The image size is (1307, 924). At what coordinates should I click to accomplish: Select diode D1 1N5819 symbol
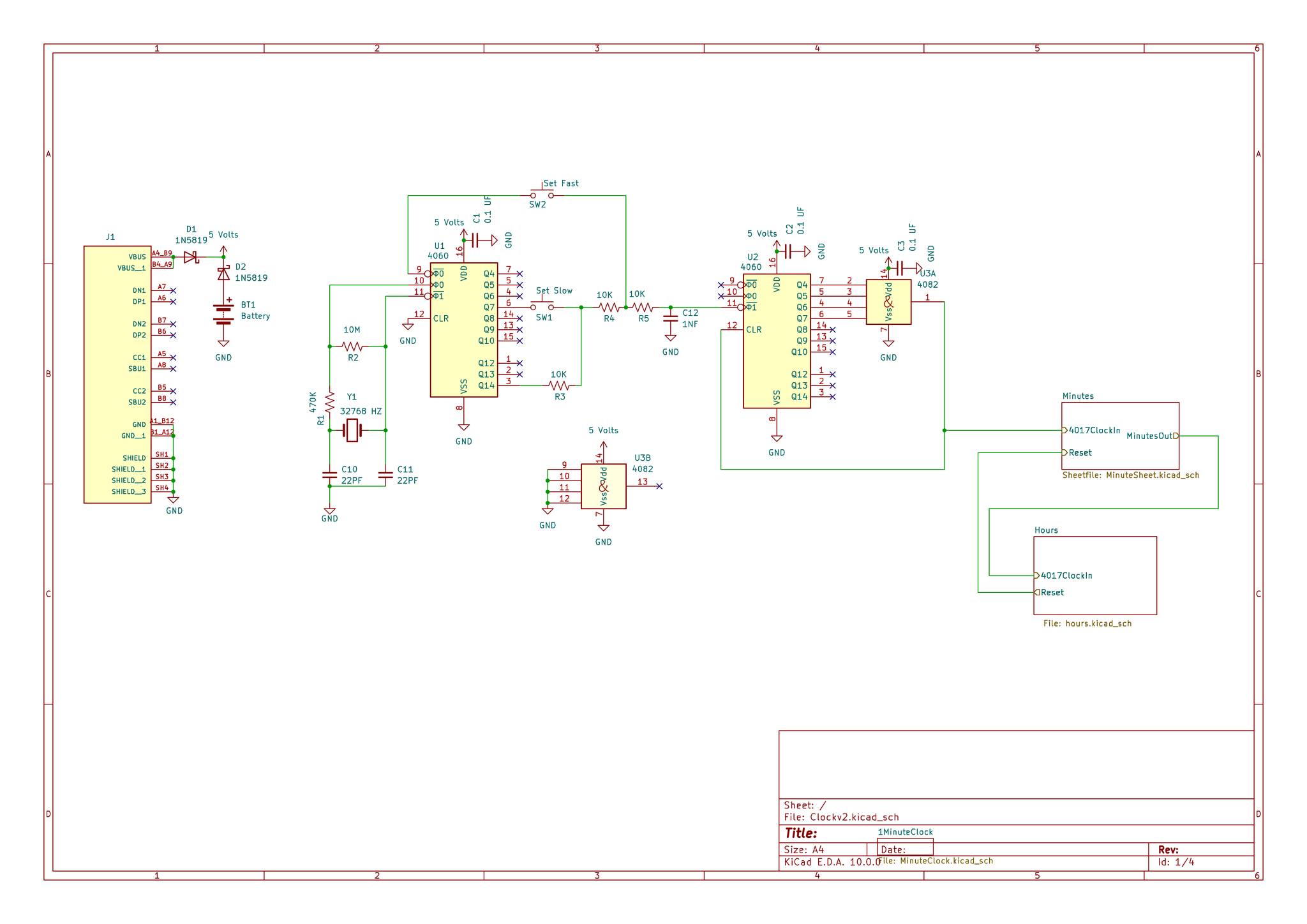coord(191,257)
